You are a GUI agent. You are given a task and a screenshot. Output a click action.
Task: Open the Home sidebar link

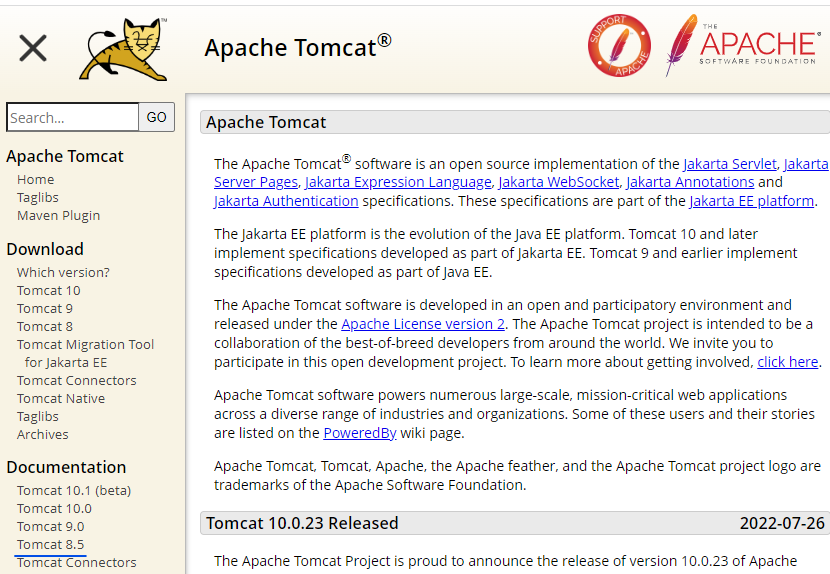pyautogui.click(x=35, y=180)
